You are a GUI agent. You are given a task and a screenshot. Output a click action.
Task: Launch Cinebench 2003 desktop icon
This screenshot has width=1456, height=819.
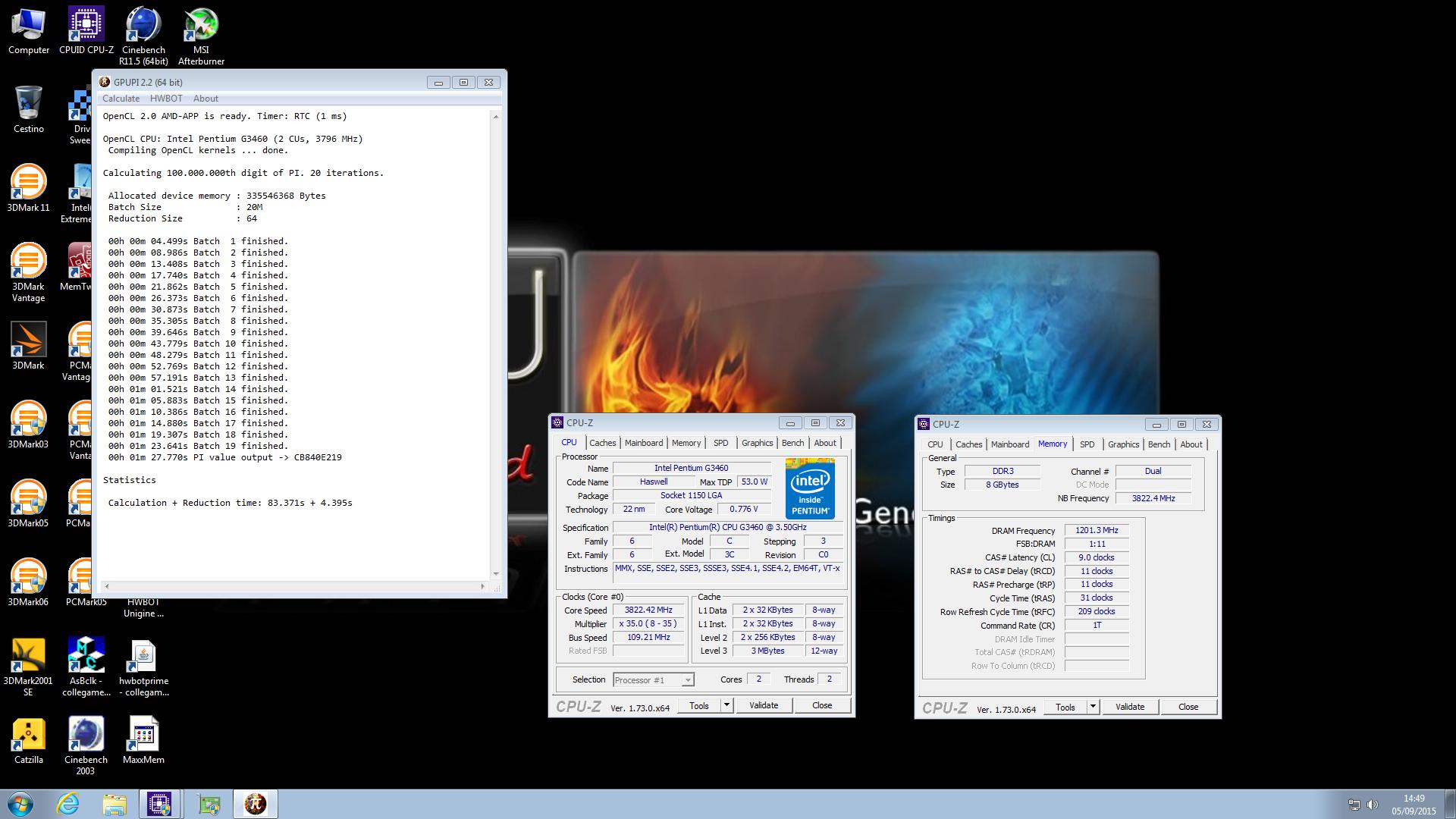click(x=86, y=746)
